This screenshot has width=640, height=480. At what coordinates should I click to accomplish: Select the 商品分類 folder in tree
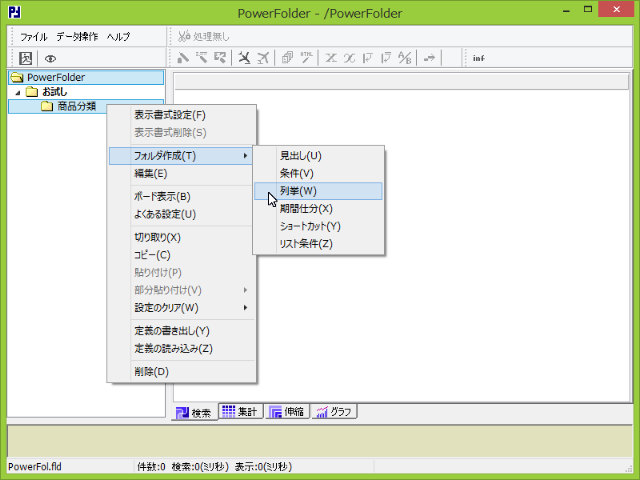76,107
